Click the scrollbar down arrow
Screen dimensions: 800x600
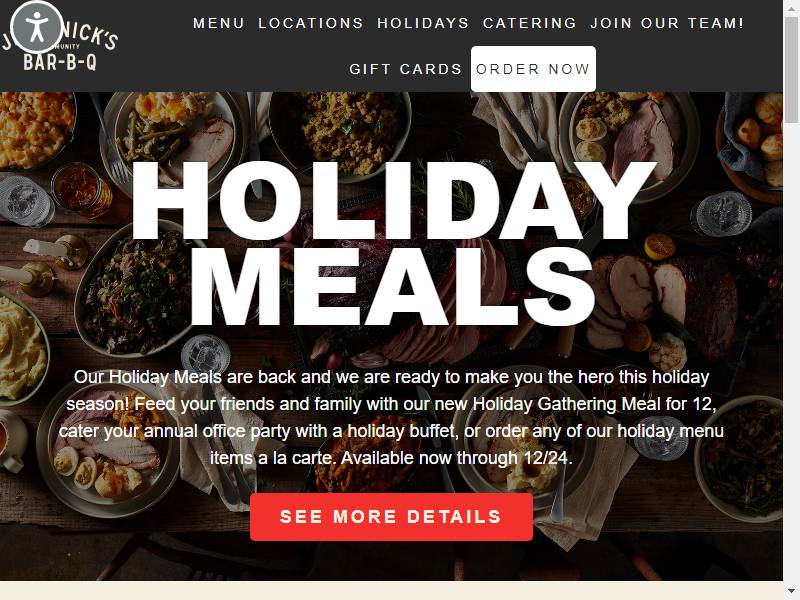point(791,594)
